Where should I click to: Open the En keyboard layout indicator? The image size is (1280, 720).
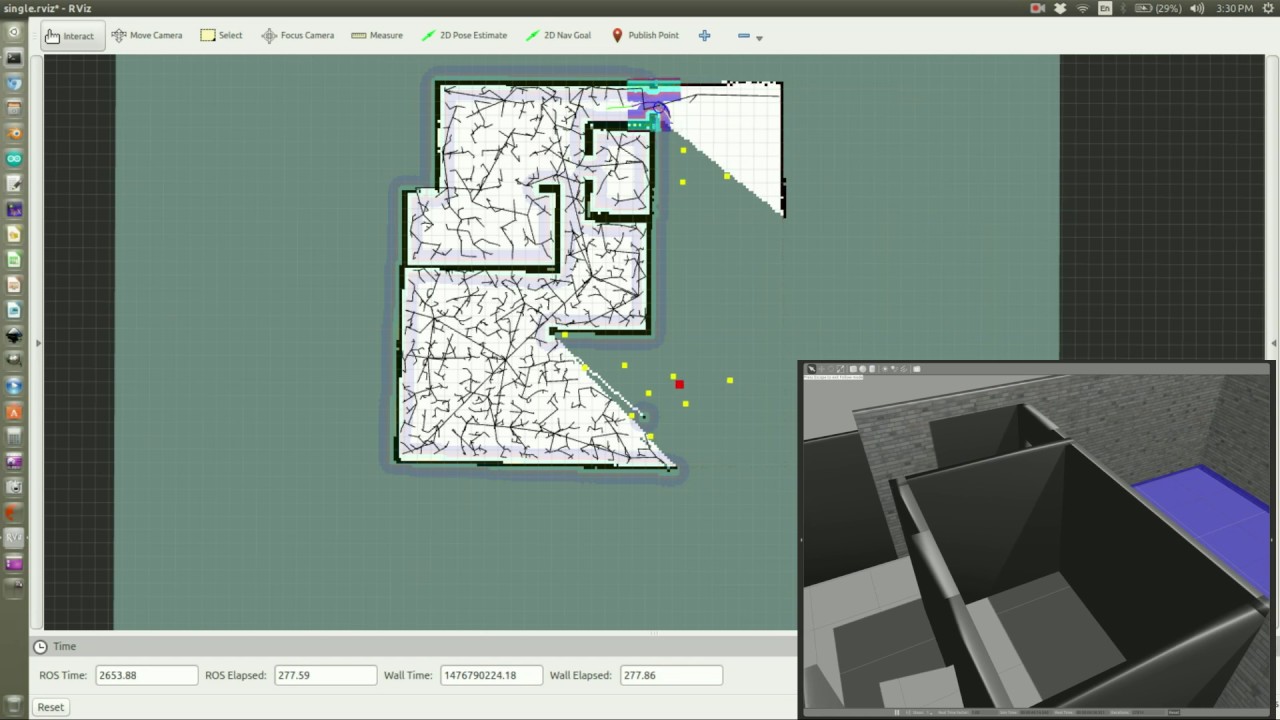pyautogui.click(x=1105, y=8)
